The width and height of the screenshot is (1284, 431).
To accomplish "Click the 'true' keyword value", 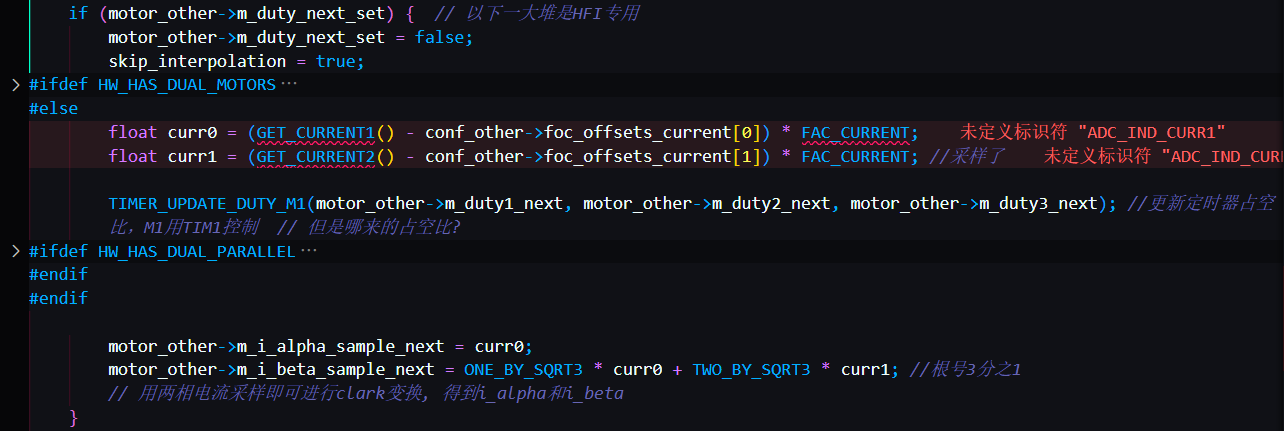I will click(x=335, y=61).
